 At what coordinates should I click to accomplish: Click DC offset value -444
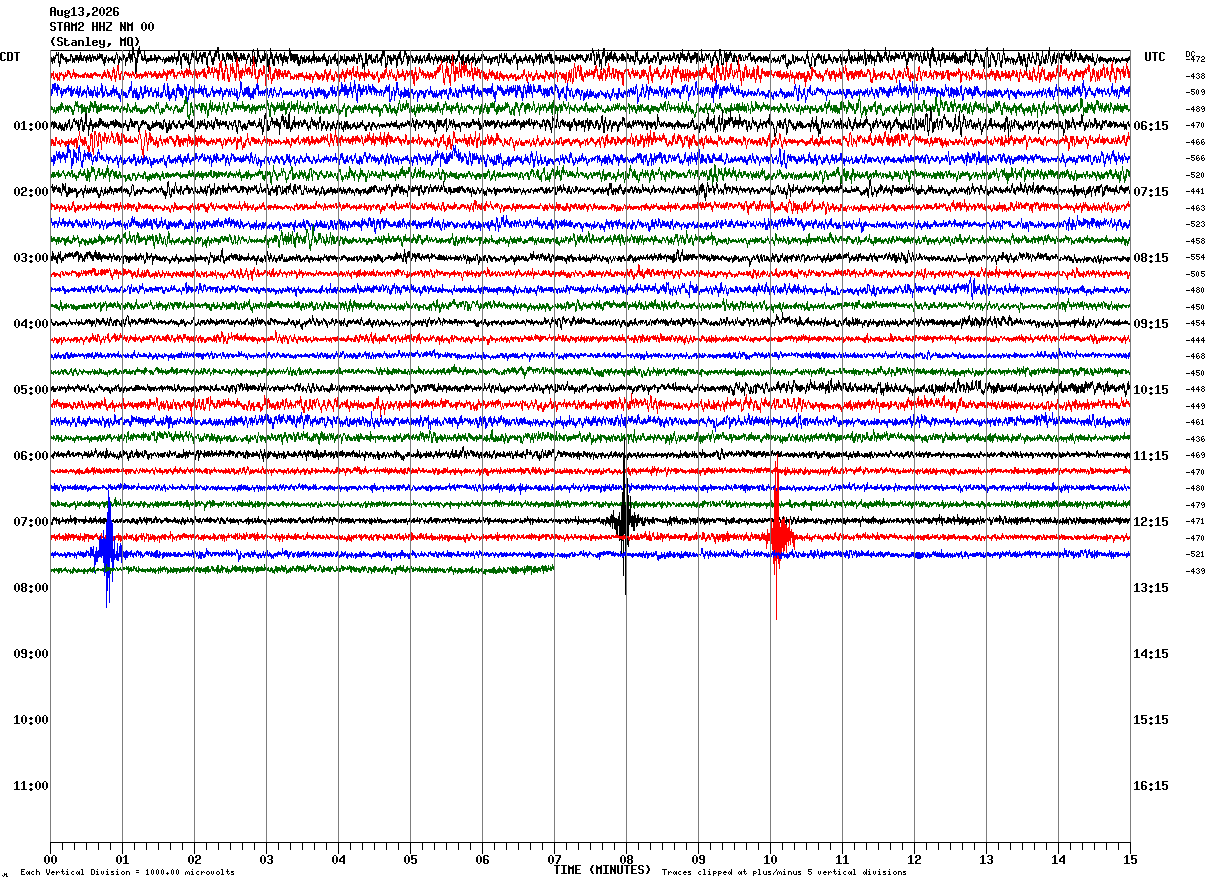(1195, 340)
